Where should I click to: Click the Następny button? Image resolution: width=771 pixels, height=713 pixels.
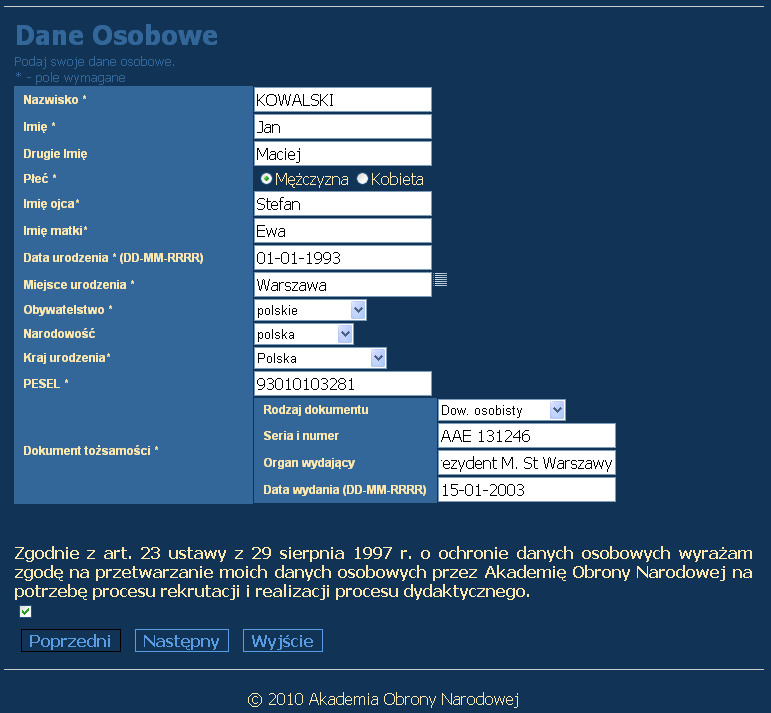[x=181, y=641]
